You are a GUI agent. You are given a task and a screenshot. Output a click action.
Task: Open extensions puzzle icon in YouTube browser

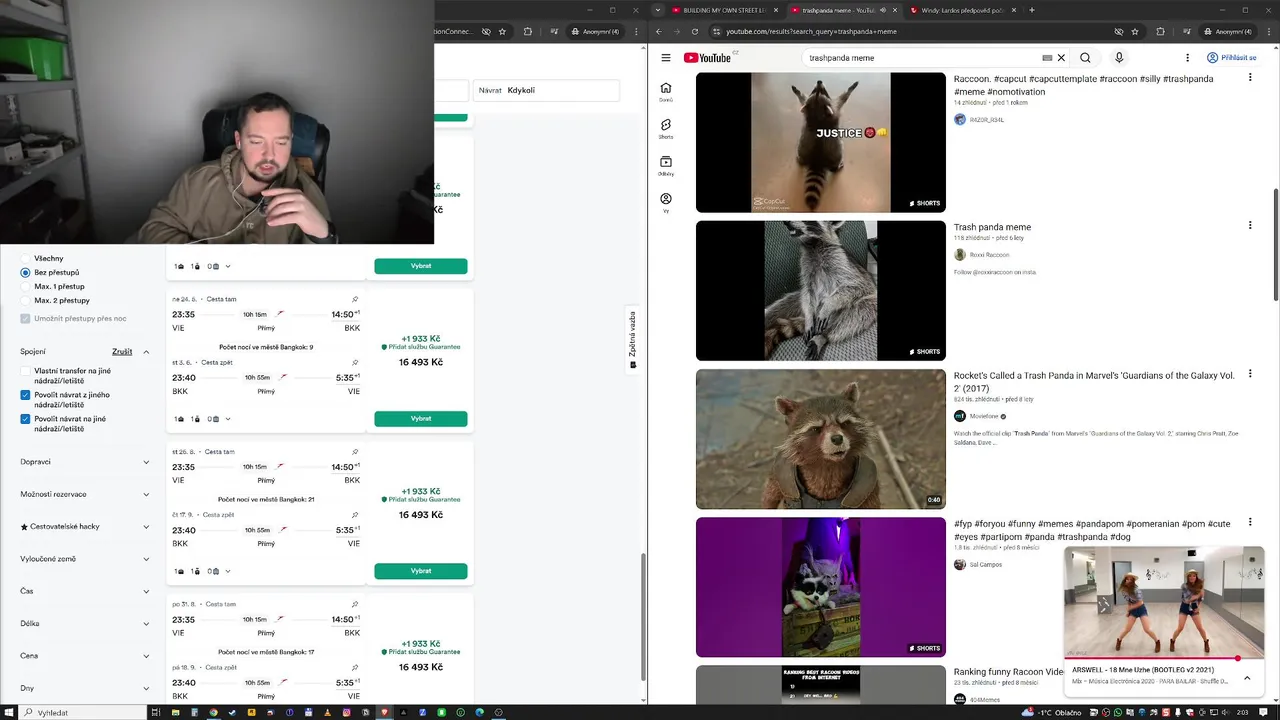tap(1161, 31)
